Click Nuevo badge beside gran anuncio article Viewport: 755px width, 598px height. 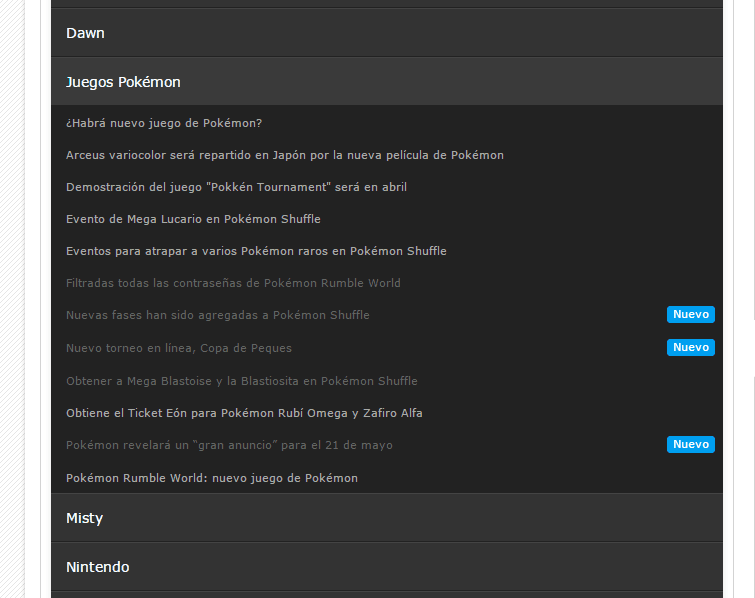(x=690, y=445)
